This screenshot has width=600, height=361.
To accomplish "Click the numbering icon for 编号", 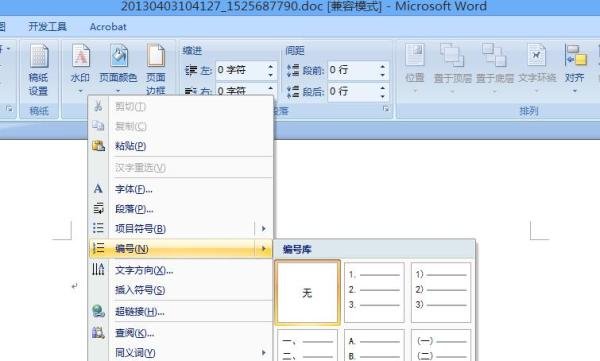I will point(98,248).
